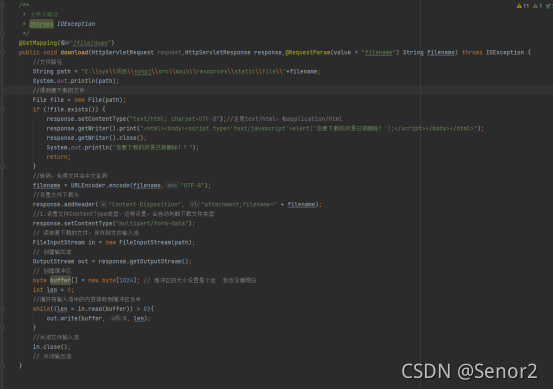Click the "Content-Disposition" string
The image size is (553, 390).
[x=145, y=205]
